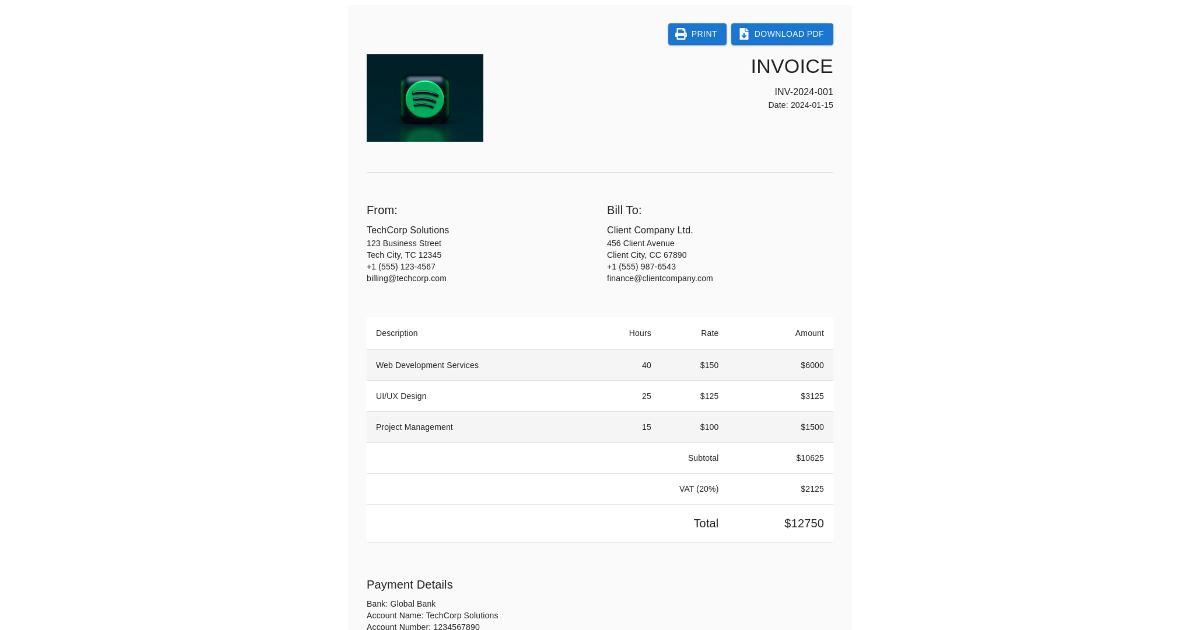Click the Description column header
This screenshot has width=1200, height=630.
[x=397, y=333]
